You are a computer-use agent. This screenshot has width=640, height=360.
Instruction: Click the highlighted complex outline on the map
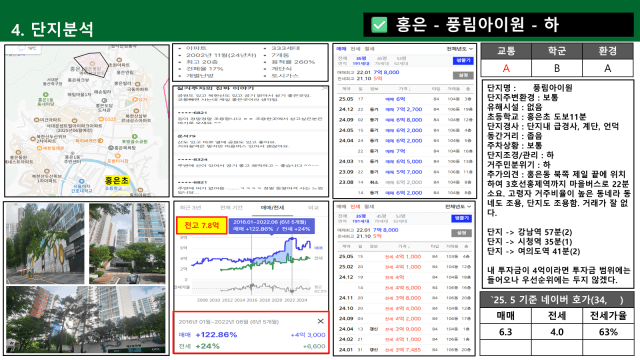click(91, 64)
